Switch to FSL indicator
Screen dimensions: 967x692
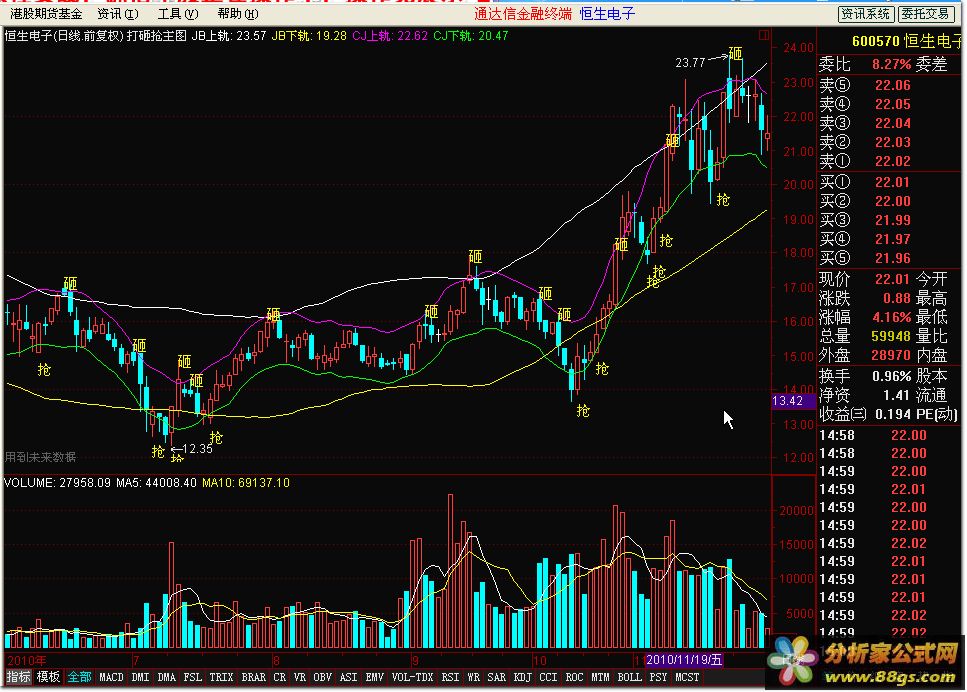pos(192,677)
